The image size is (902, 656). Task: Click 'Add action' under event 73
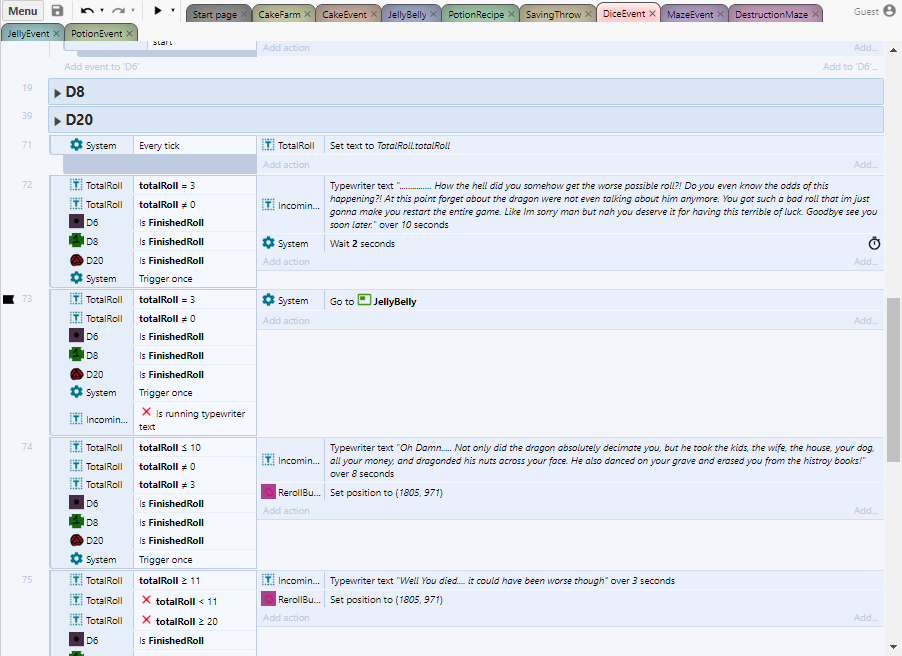[x=286, y=321]
